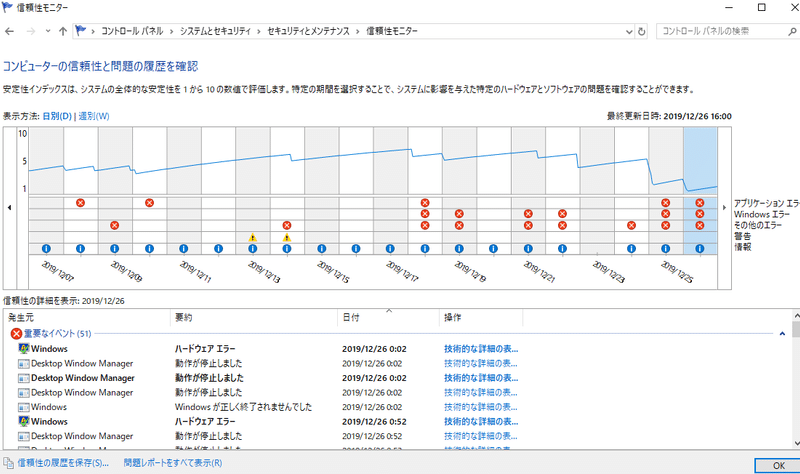Collapse the 重要なイベント group with its chevron

pyautogui.click(x=782, y=334)
